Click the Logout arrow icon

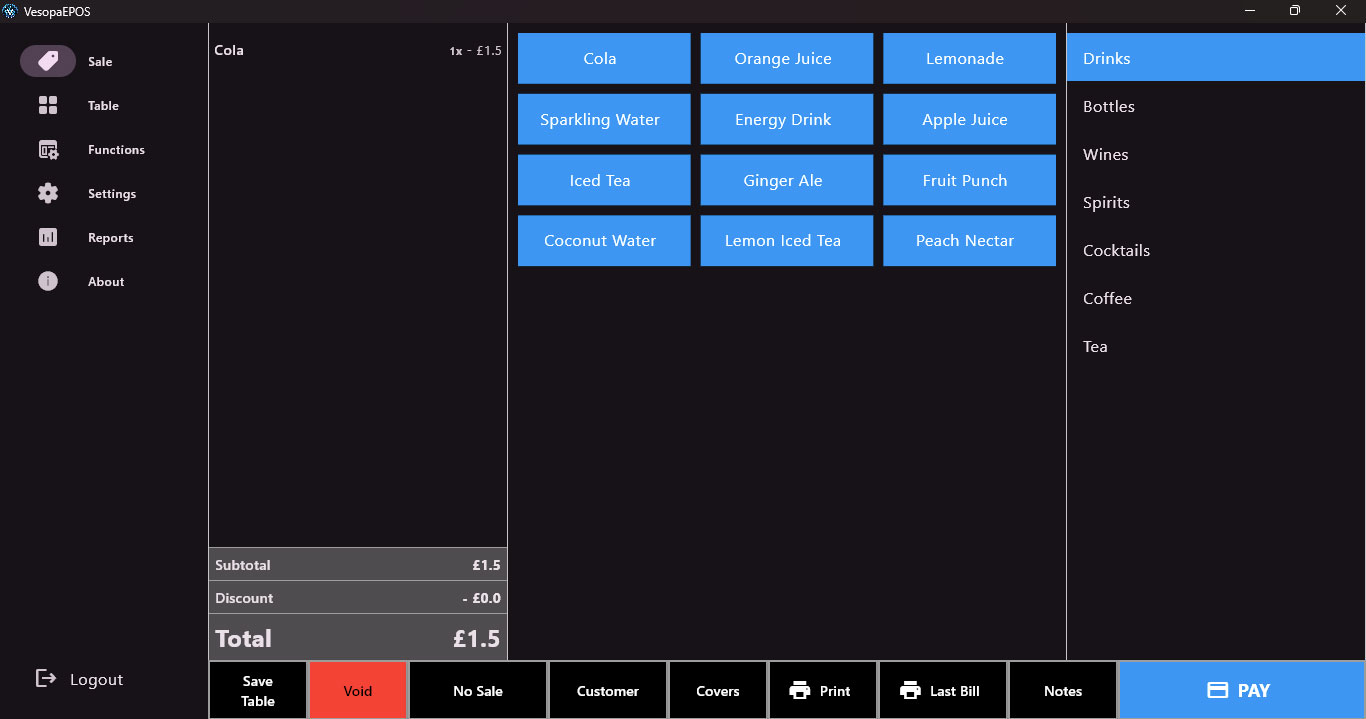click(x=46, y=679)
